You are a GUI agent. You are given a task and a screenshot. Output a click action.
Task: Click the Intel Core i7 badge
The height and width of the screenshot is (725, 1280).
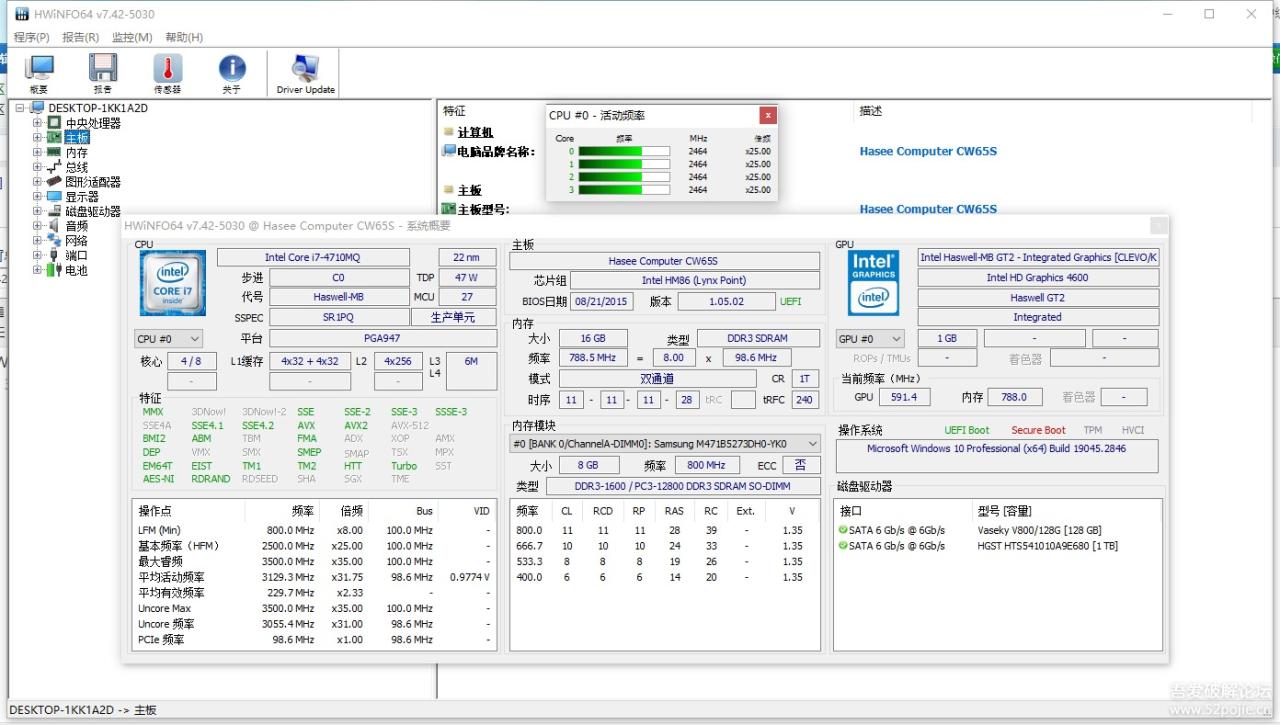172,281
